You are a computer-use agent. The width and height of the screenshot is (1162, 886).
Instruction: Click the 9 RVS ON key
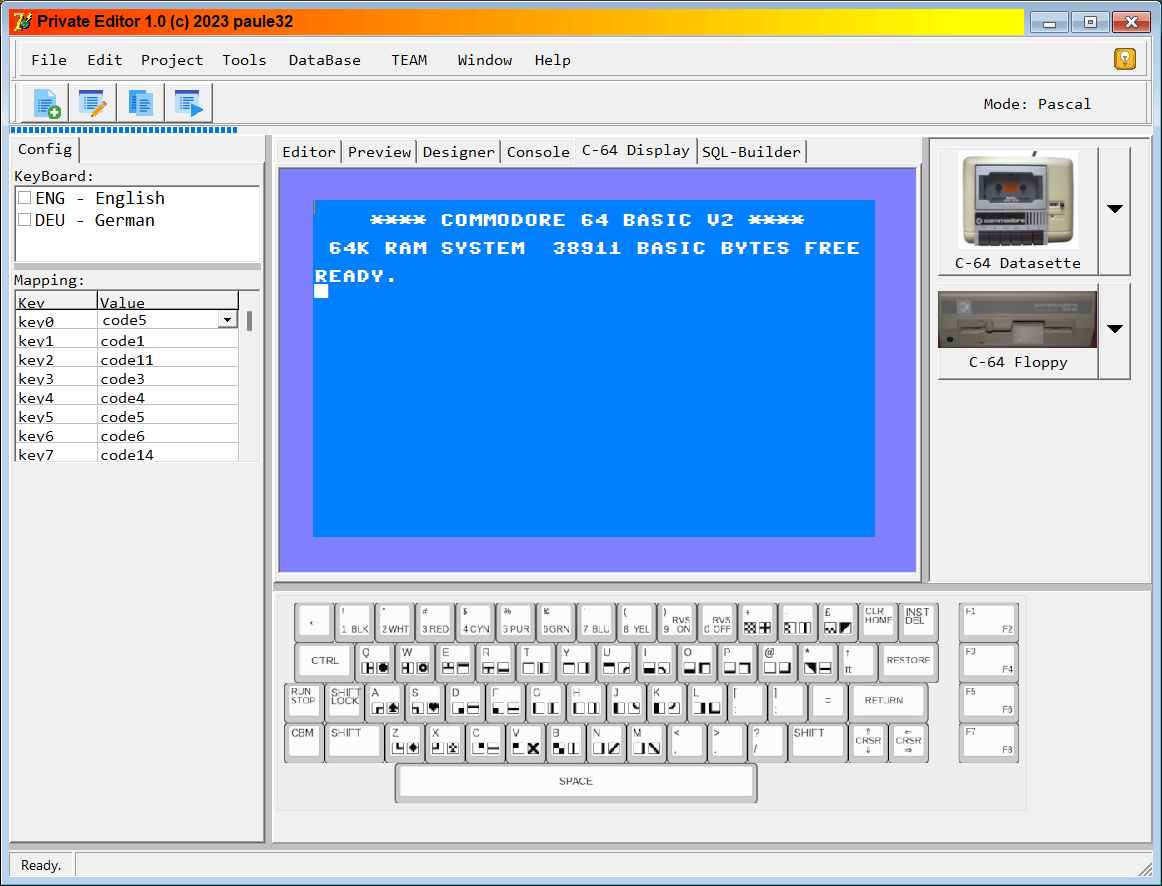(x=676, y=622)
